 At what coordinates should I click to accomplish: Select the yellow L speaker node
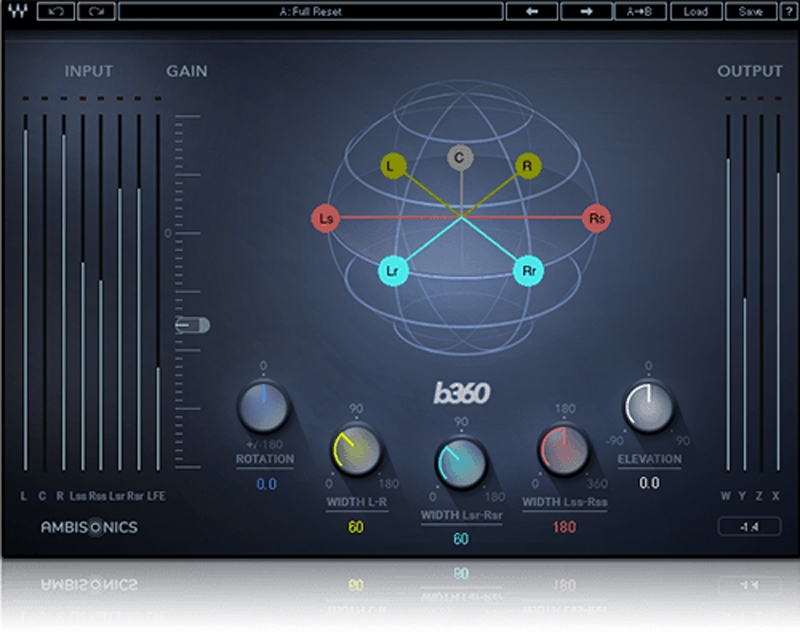coord(393,166)
